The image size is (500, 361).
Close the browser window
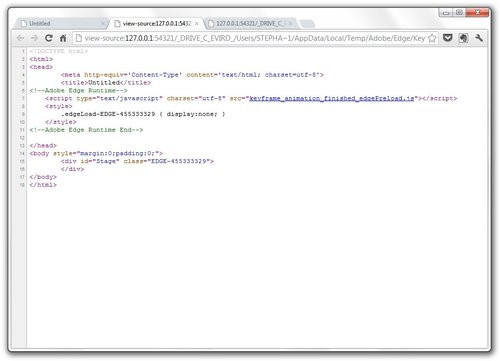click(x=477, y=13)
